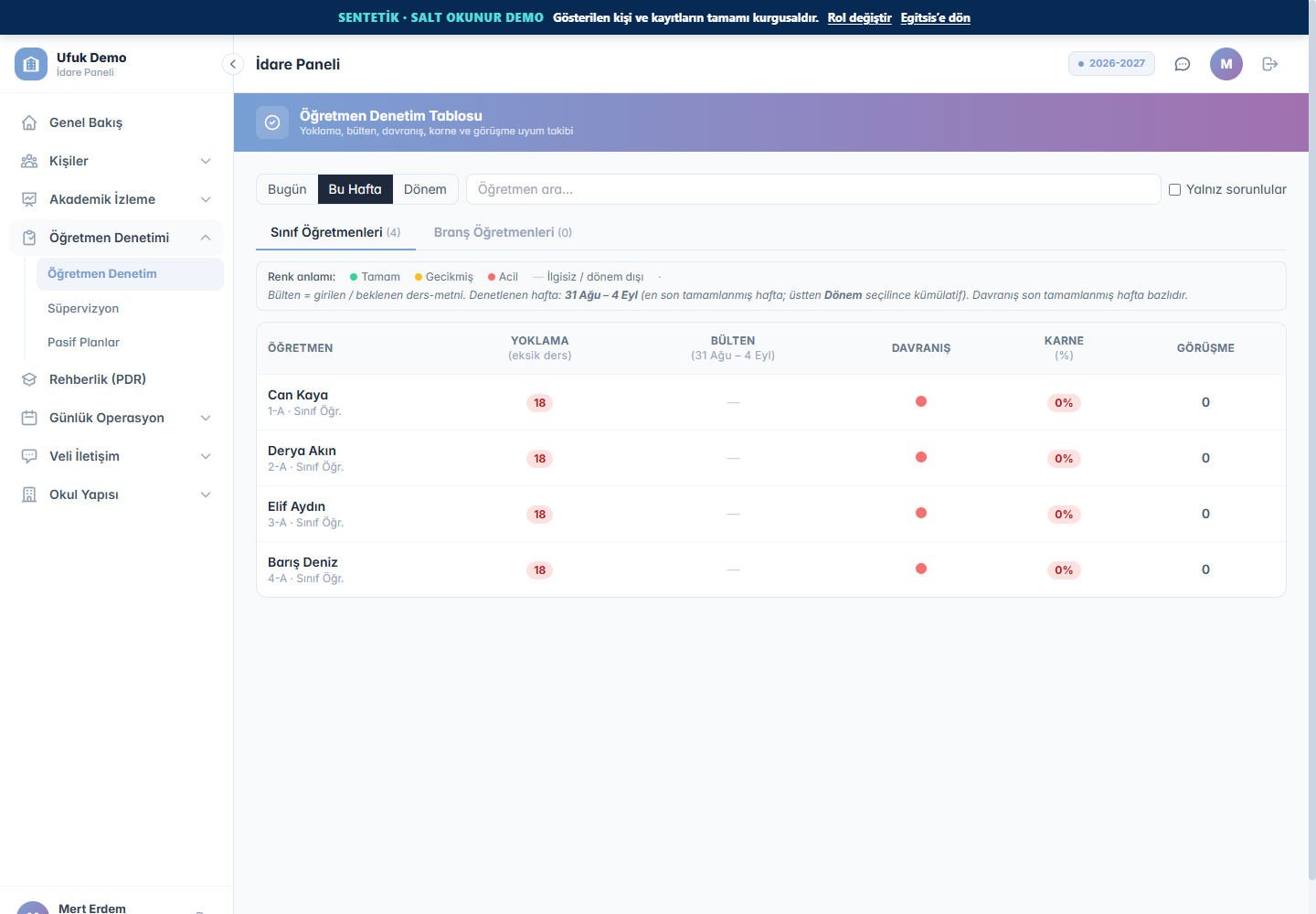Enable the Yalnız sorunlular checkbox

1175,189
